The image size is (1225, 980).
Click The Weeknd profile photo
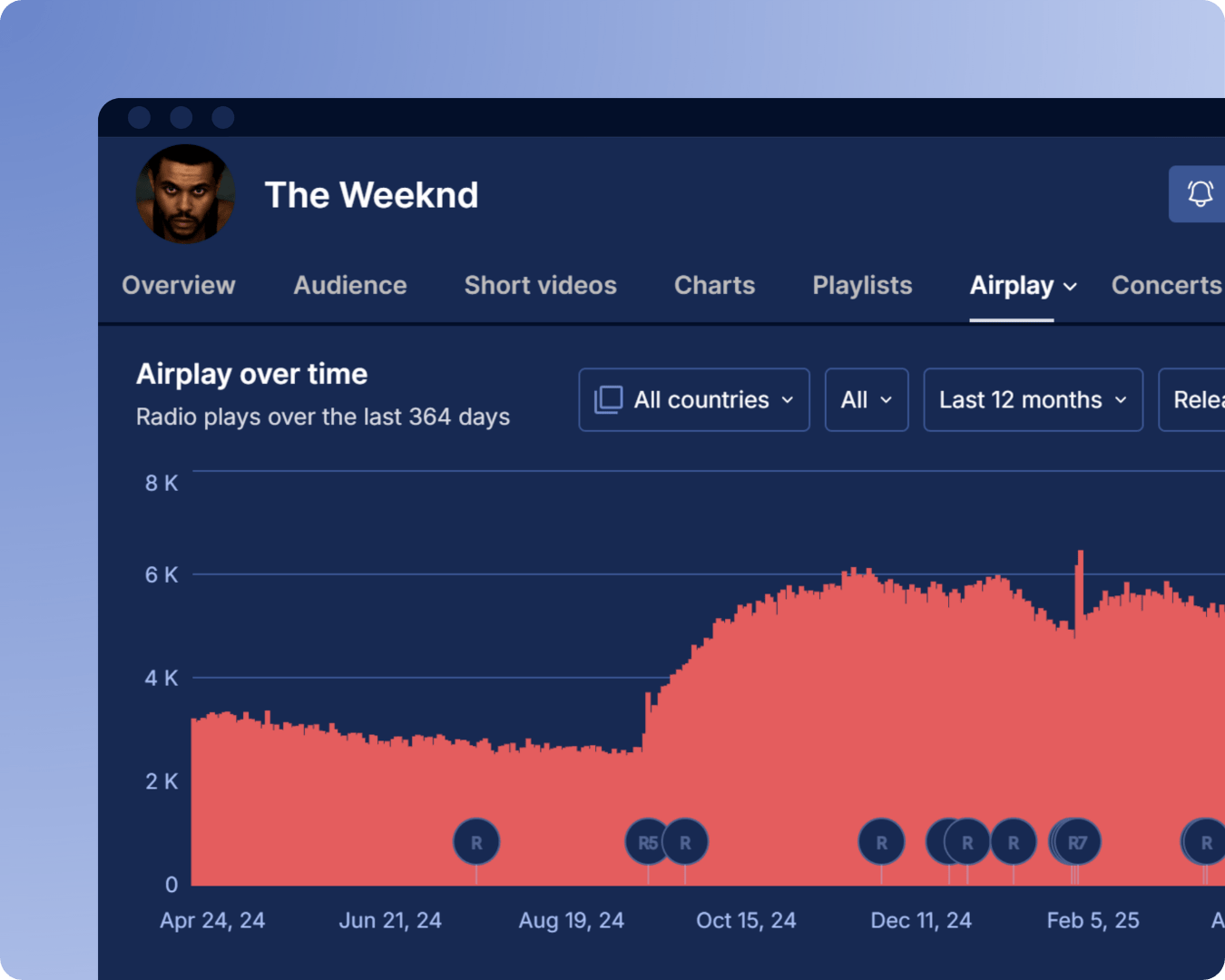click(x=185, y=194)
